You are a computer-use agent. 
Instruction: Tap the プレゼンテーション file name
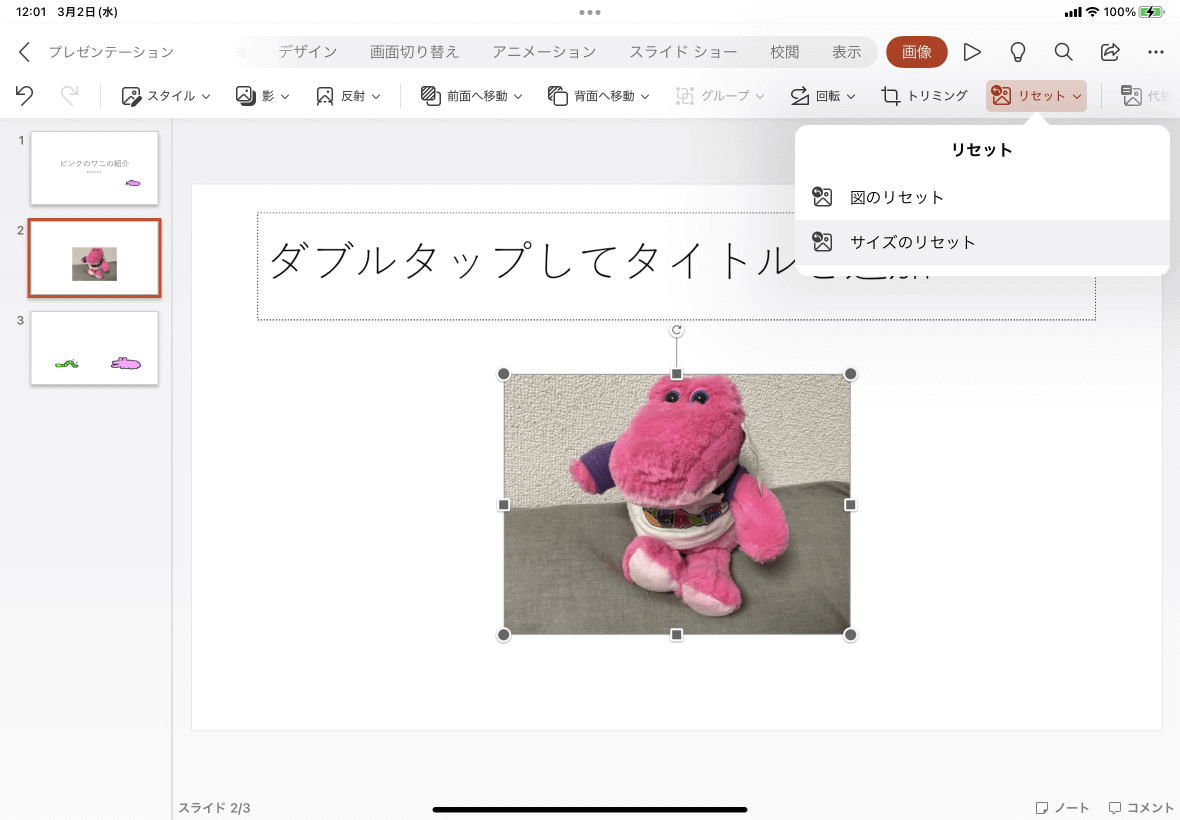[x=111, y=52]
